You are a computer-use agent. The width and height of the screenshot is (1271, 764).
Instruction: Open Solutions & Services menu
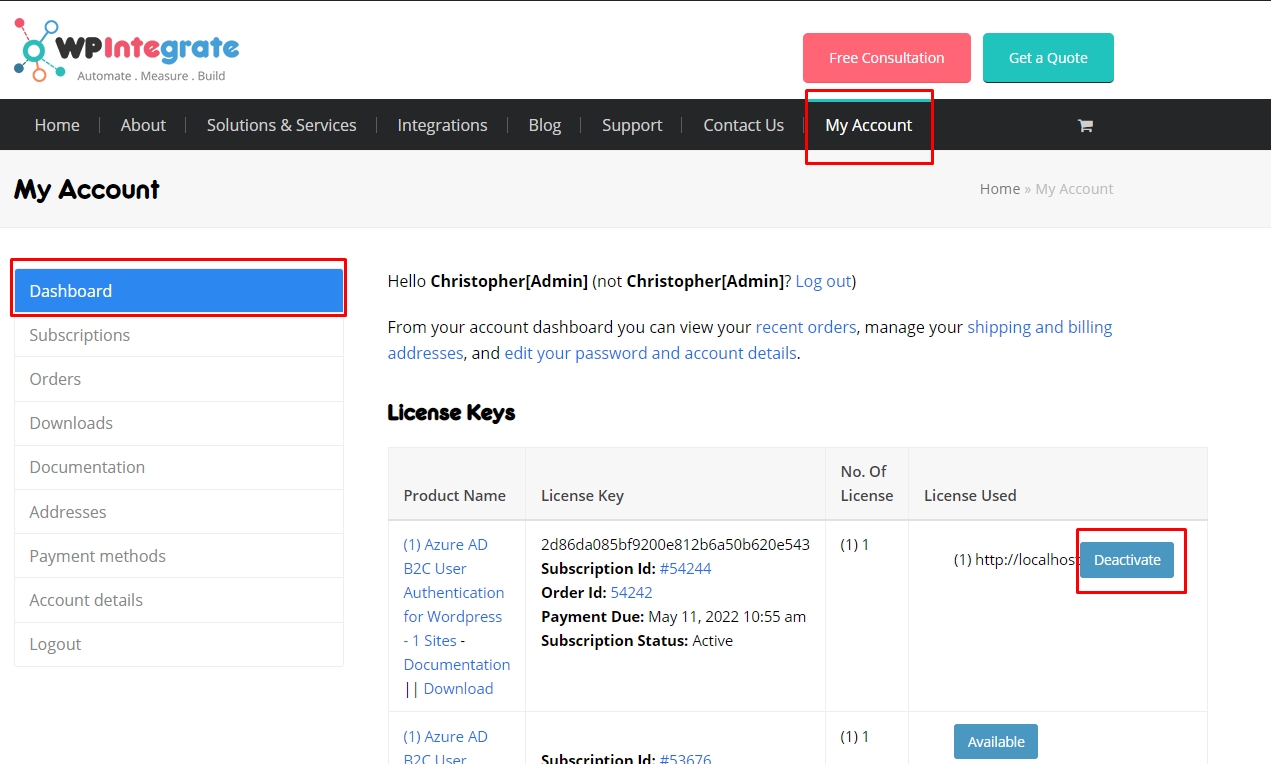pos(281,125)
